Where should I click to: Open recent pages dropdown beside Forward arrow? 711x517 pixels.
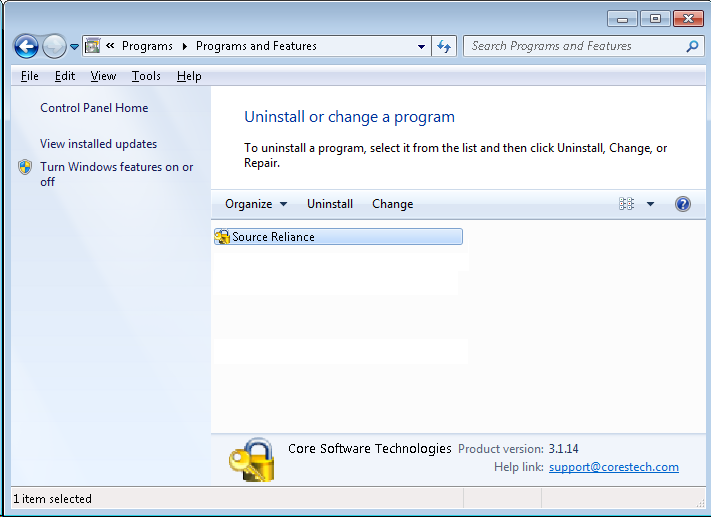click(74, 46)
